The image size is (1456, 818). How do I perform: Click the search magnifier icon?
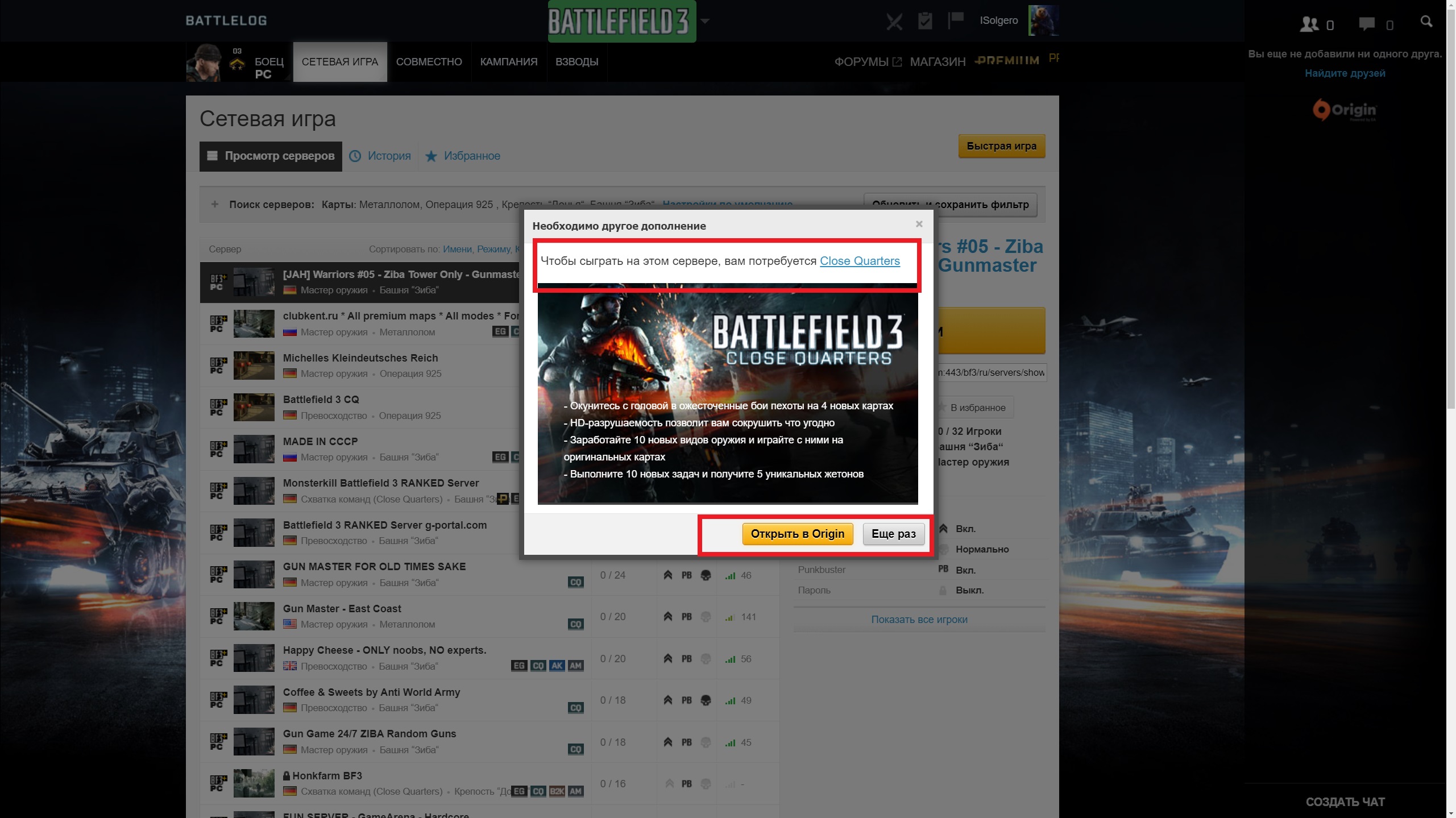pos(1426,22)
